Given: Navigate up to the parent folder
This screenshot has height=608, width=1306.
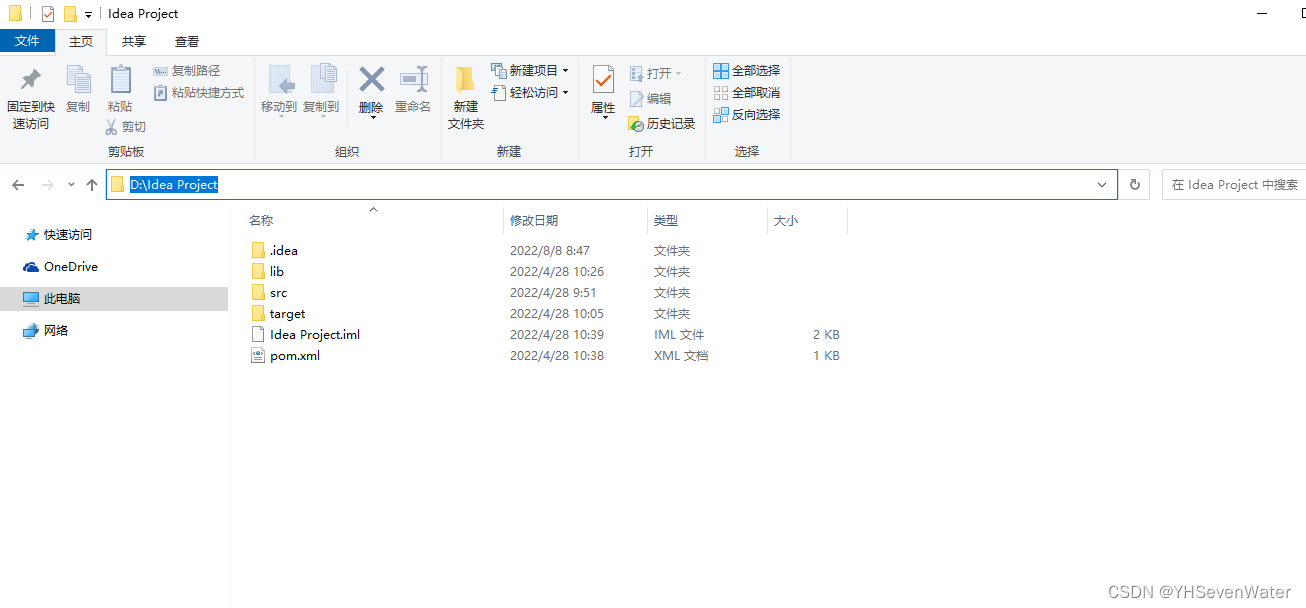Looking at the screenshot, I should 91,184.
